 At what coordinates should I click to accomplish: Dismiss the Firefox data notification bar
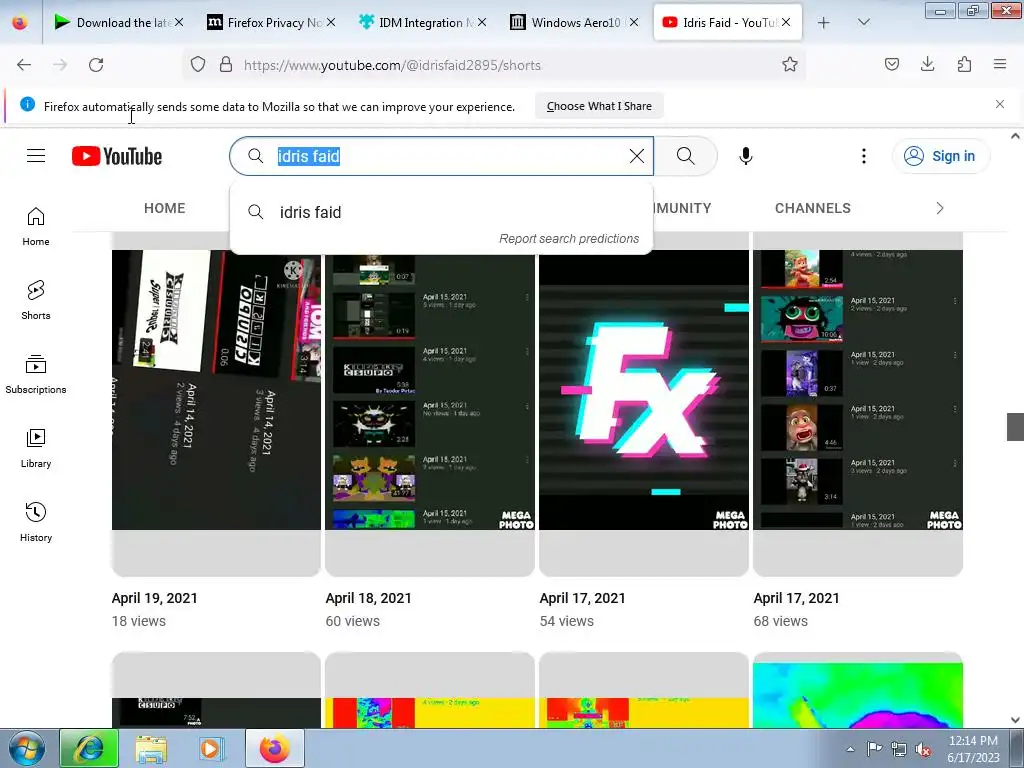click(x=999, y=104)
